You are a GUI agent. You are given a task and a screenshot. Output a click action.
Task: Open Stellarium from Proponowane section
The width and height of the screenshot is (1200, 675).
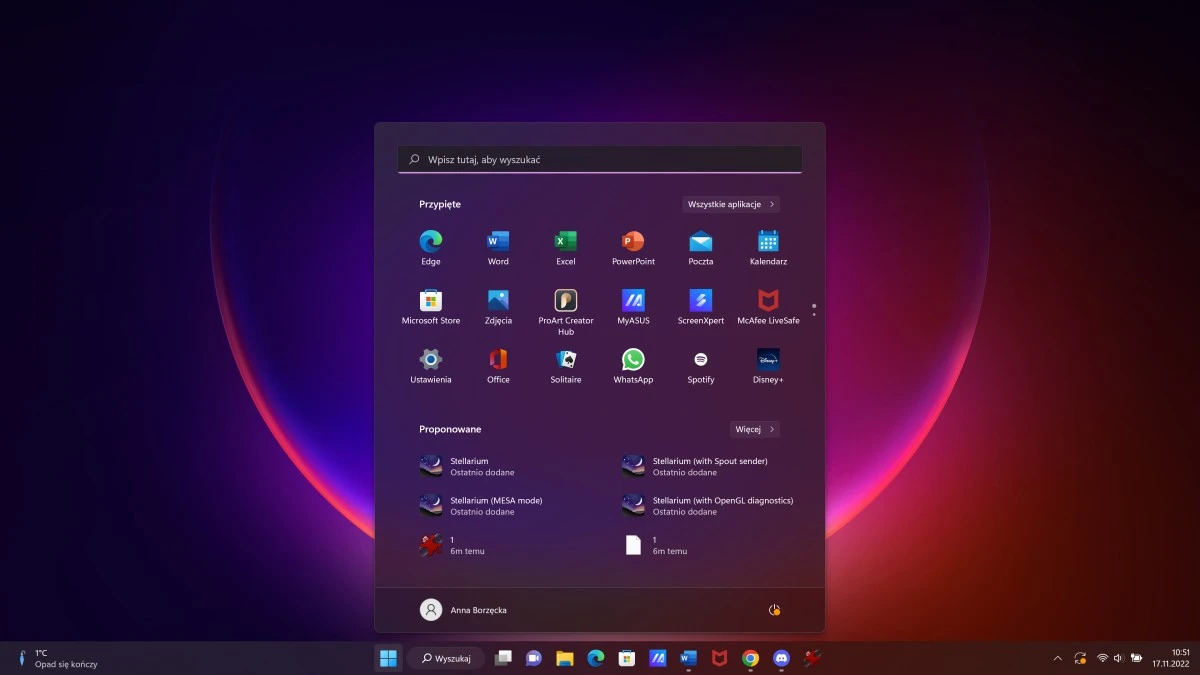pos(460,465)
